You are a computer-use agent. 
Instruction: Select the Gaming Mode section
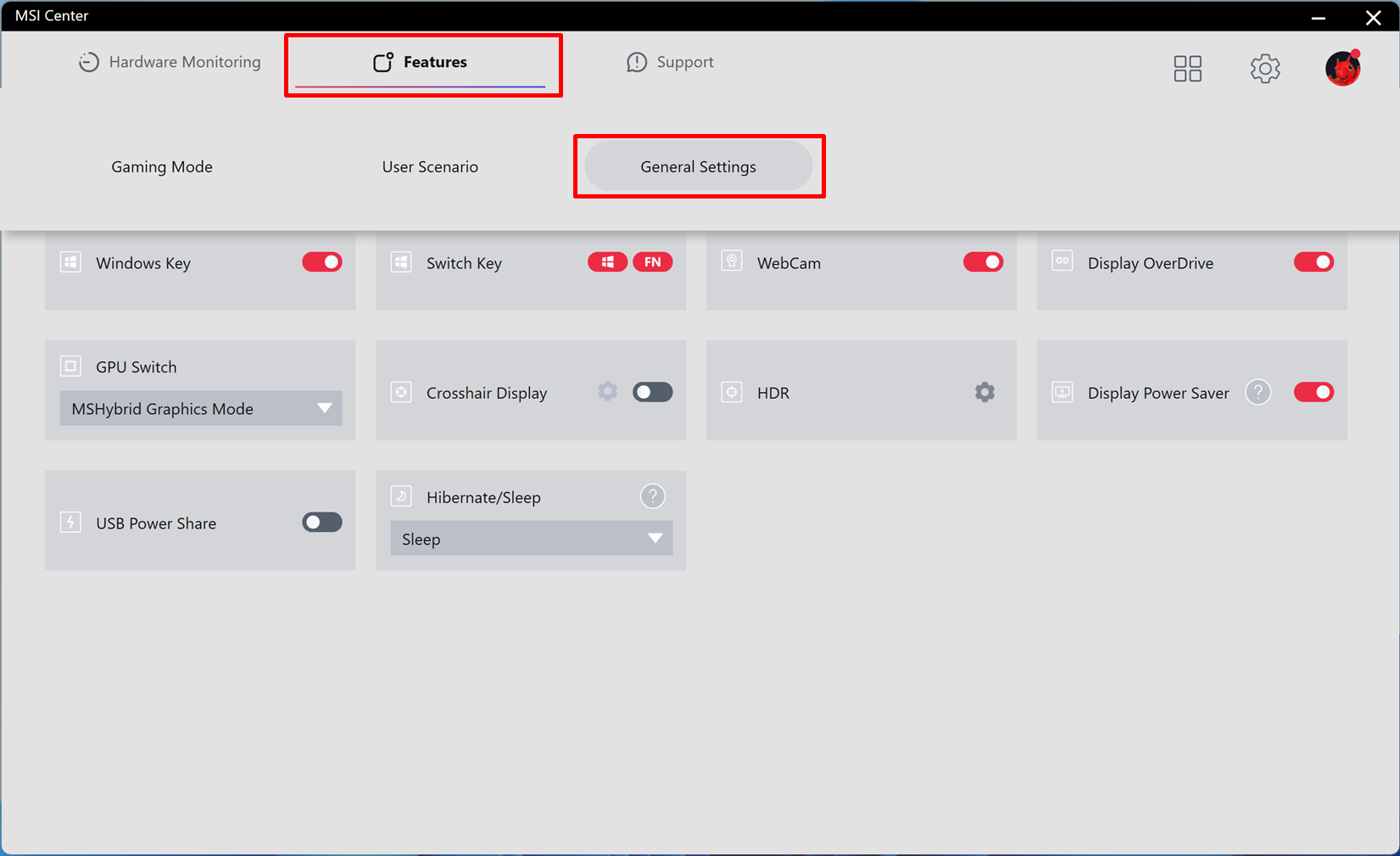[x=162, y=167]
